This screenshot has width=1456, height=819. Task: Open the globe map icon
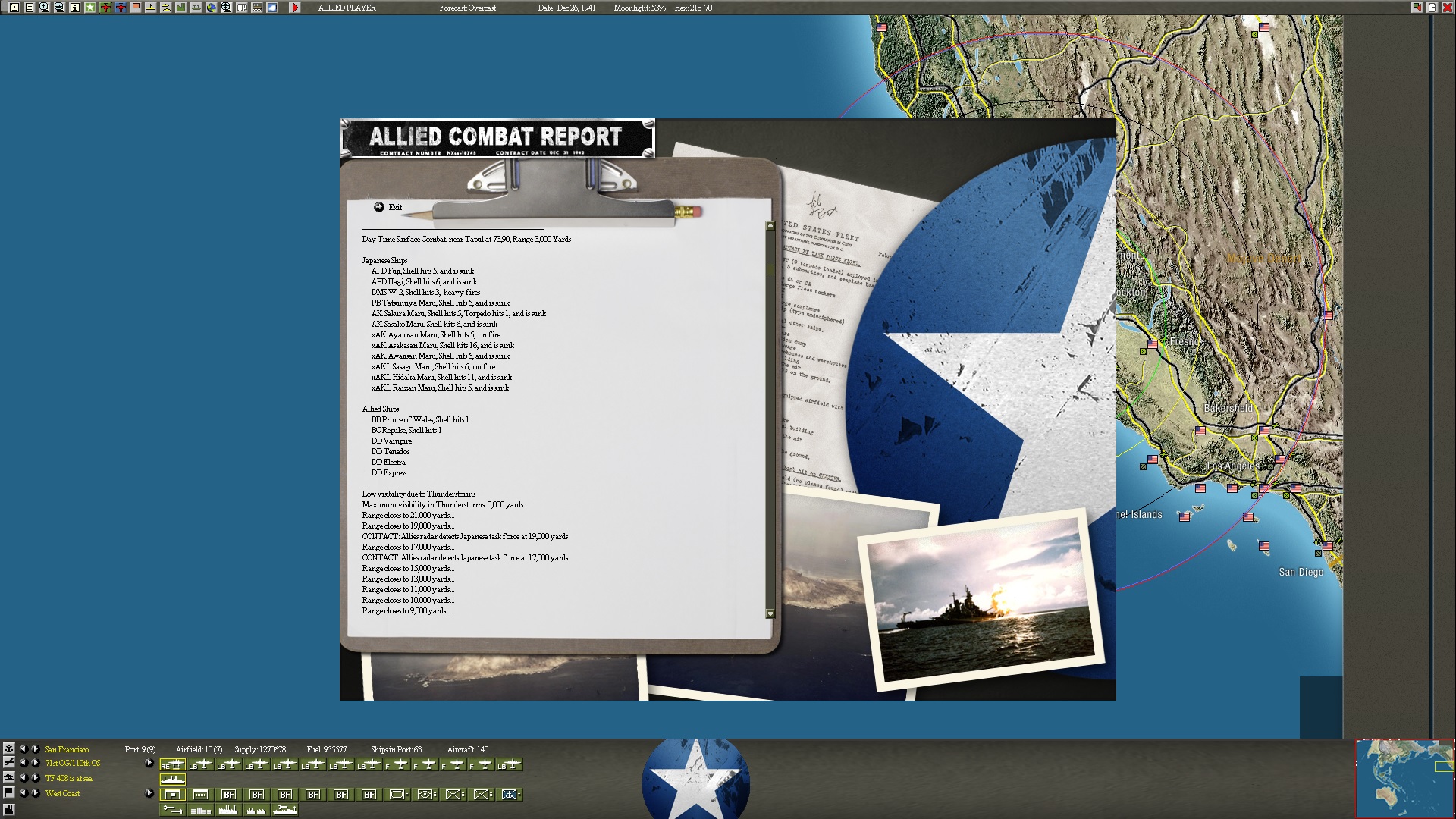[211, 8]
